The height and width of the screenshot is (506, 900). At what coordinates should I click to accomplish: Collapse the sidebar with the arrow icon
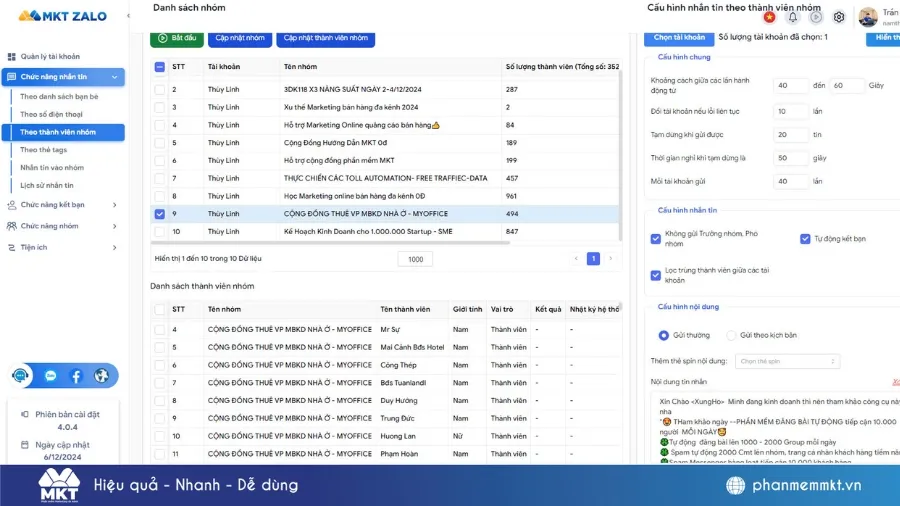tap(128, 15)
